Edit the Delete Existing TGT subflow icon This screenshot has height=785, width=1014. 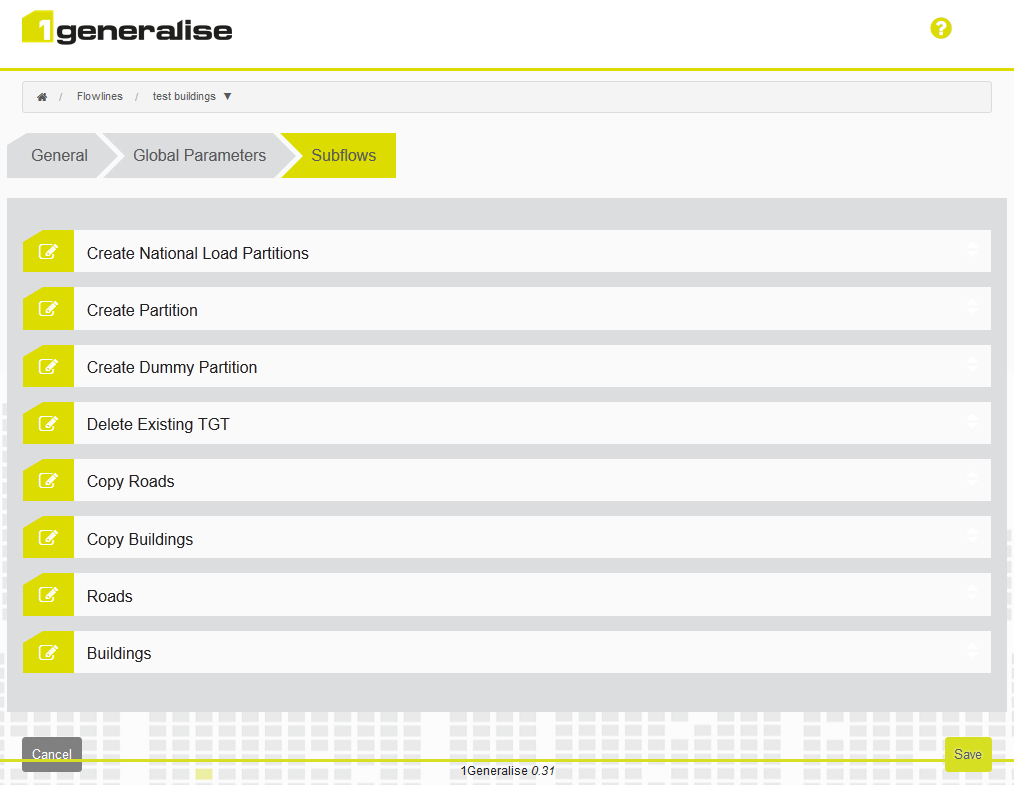49,423
